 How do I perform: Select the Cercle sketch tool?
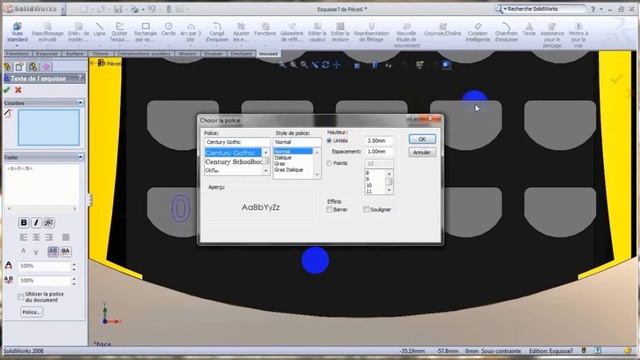click(168, 29)
